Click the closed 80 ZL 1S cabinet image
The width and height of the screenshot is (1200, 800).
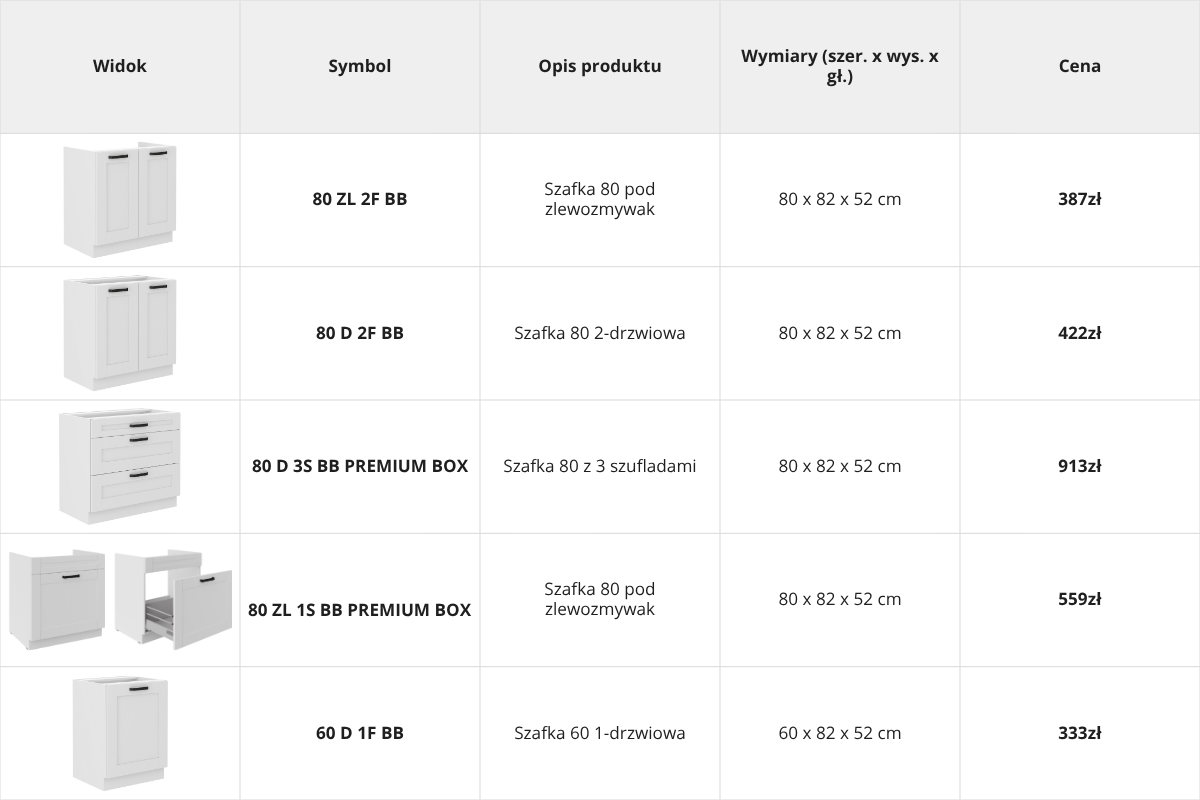tap(57, 599)
